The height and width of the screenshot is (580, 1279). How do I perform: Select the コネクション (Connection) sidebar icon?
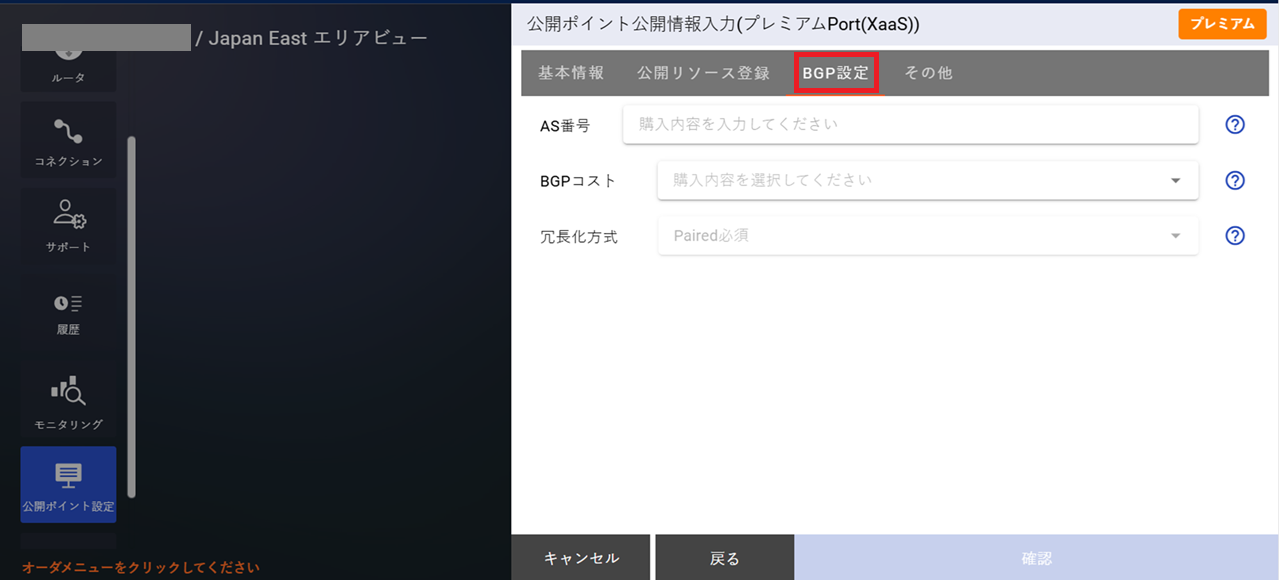tap(67, 139)
